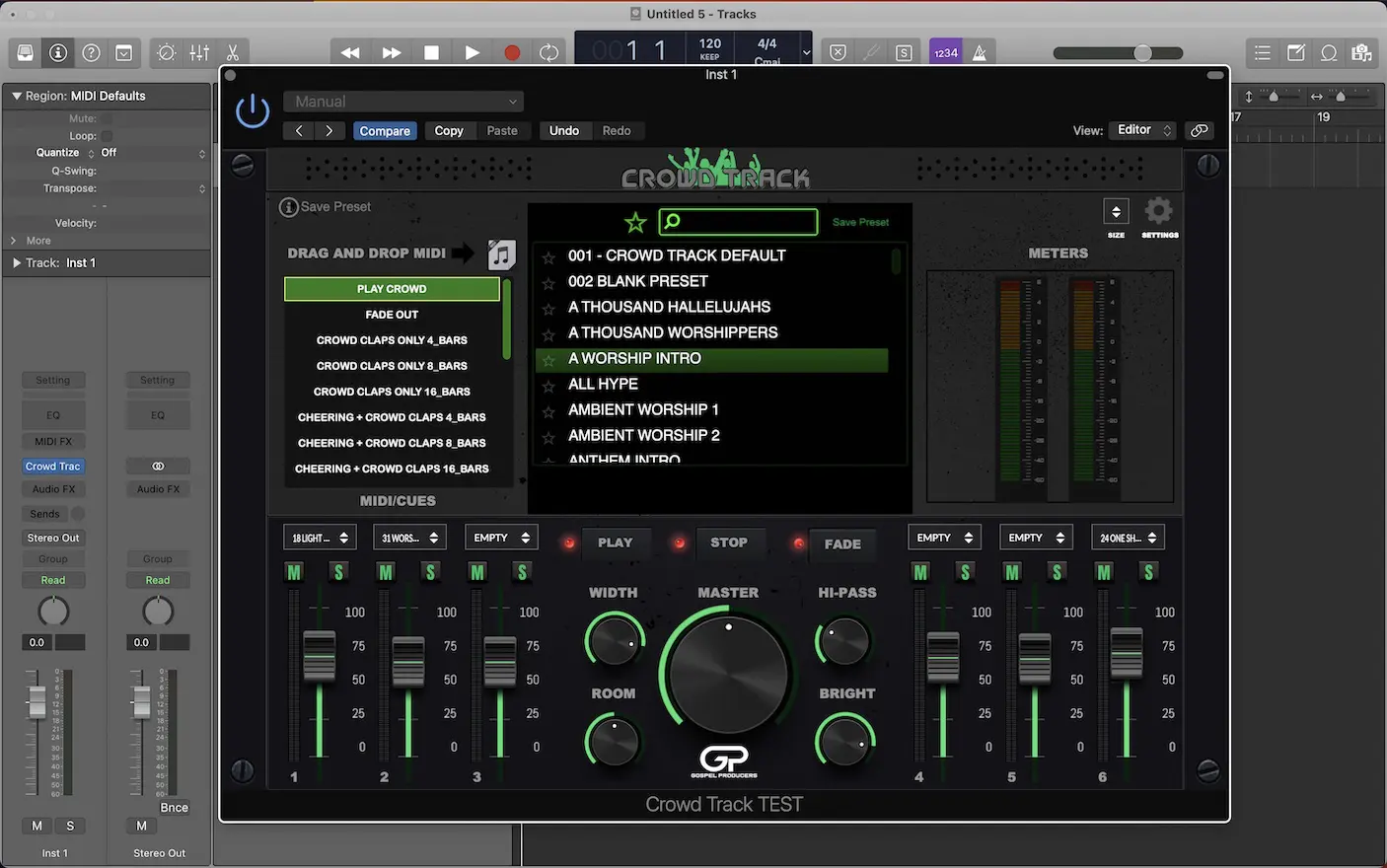1387x868 pixels.
Task: Click the Undo button in plugin header
Action: [x=564, y=130]
